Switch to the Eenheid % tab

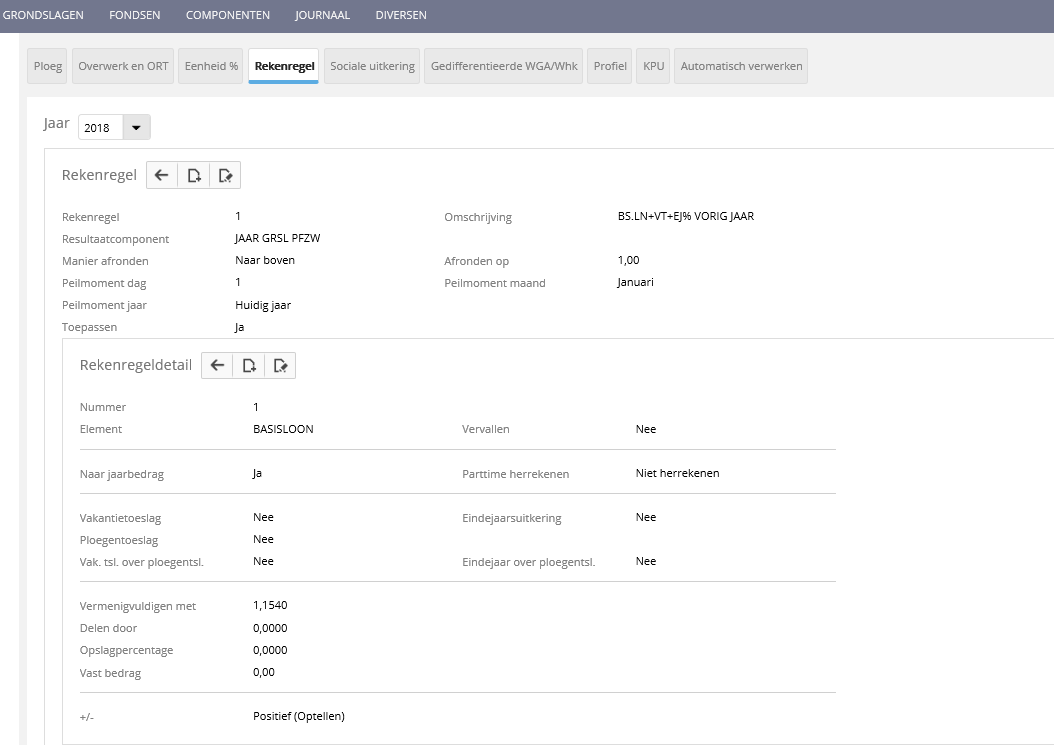(x=211, y=66)
